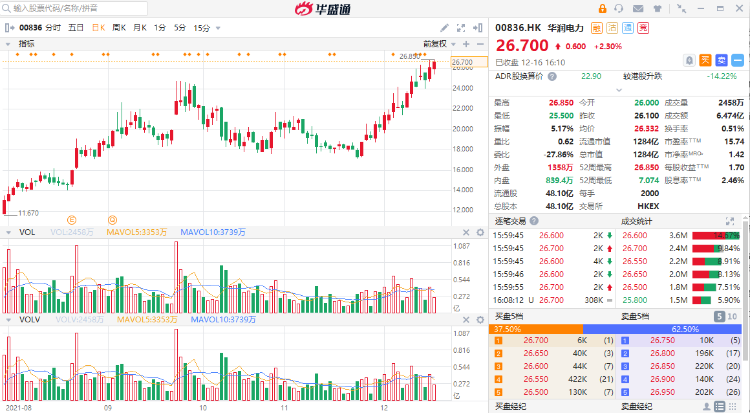Click the E earnings marker on chart

point(71,220)
